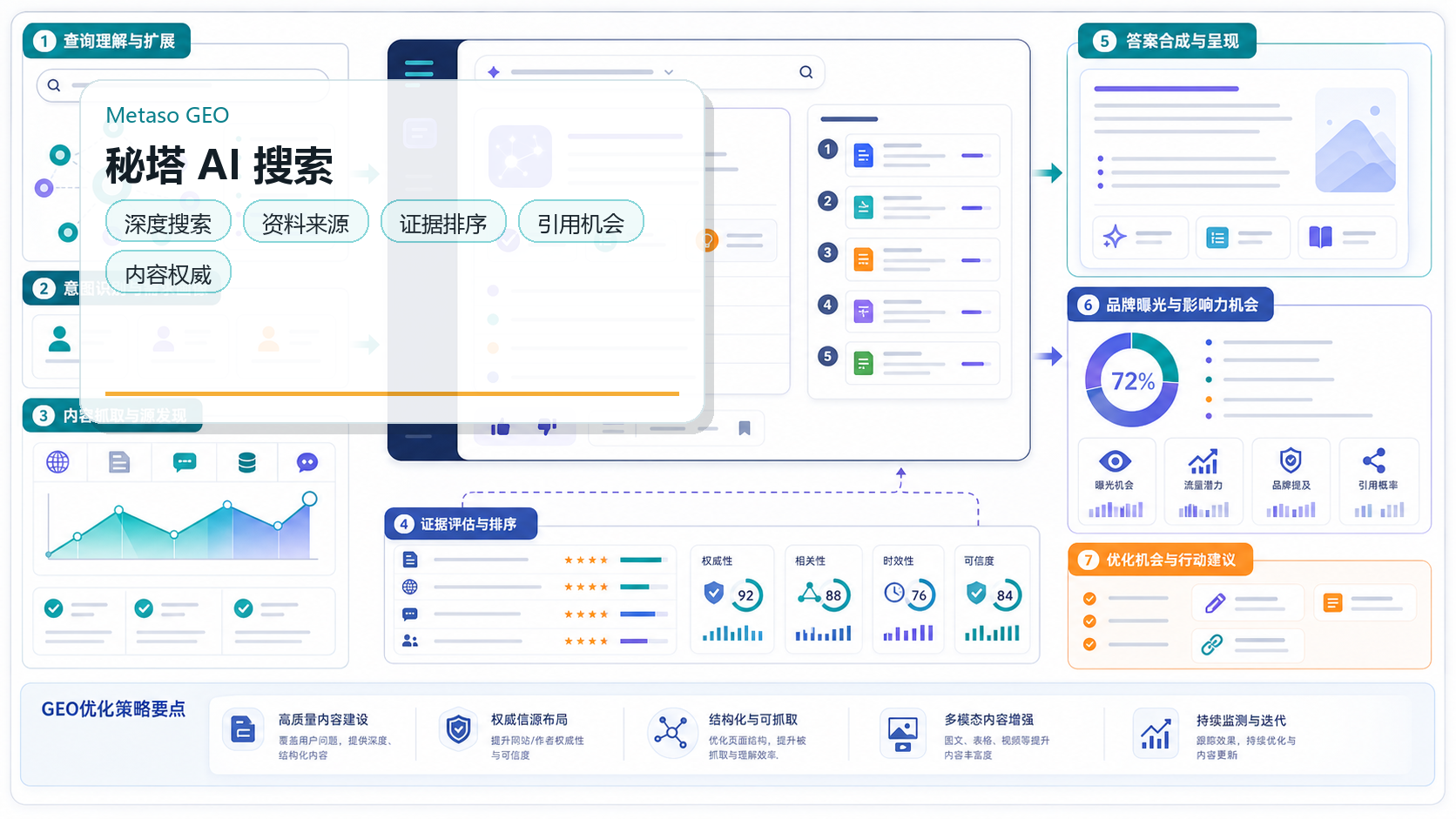This screenshot has height=819, width=1456.
Task: Open the hamburger menu in the dark sidebar
Action: 419,68
